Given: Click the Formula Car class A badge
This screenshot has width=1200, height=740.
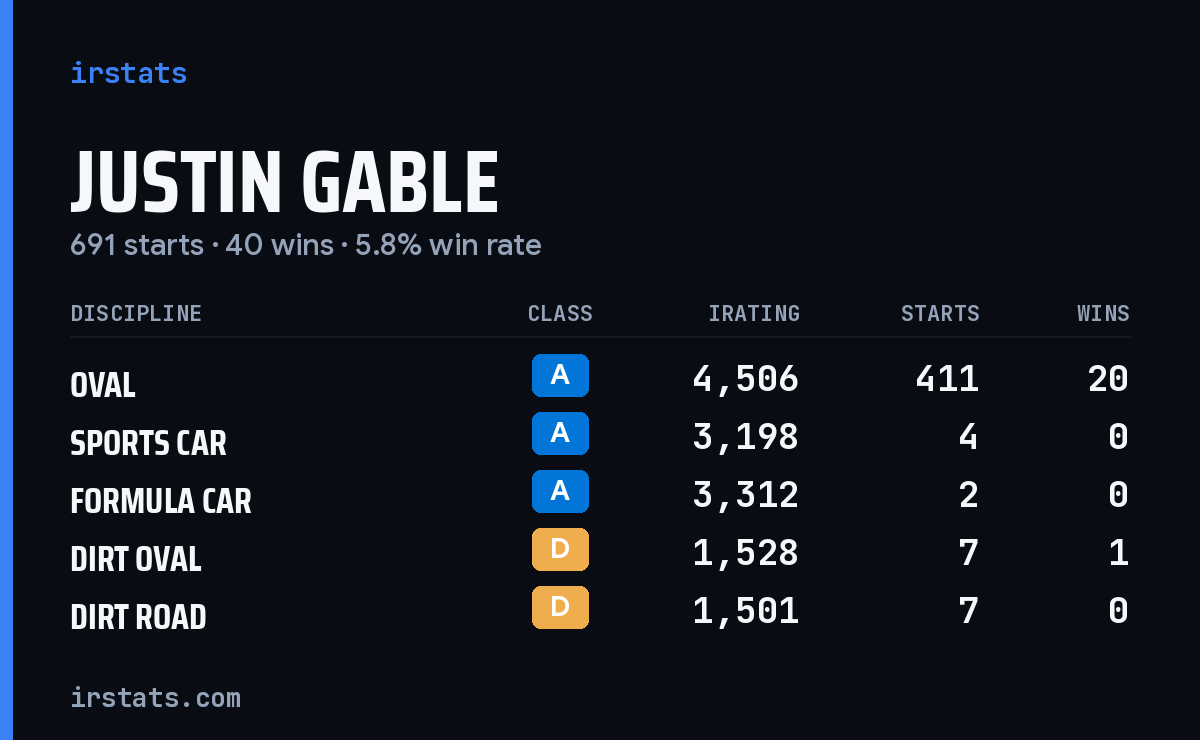Looking at the screenshot, I should (560, 491).
